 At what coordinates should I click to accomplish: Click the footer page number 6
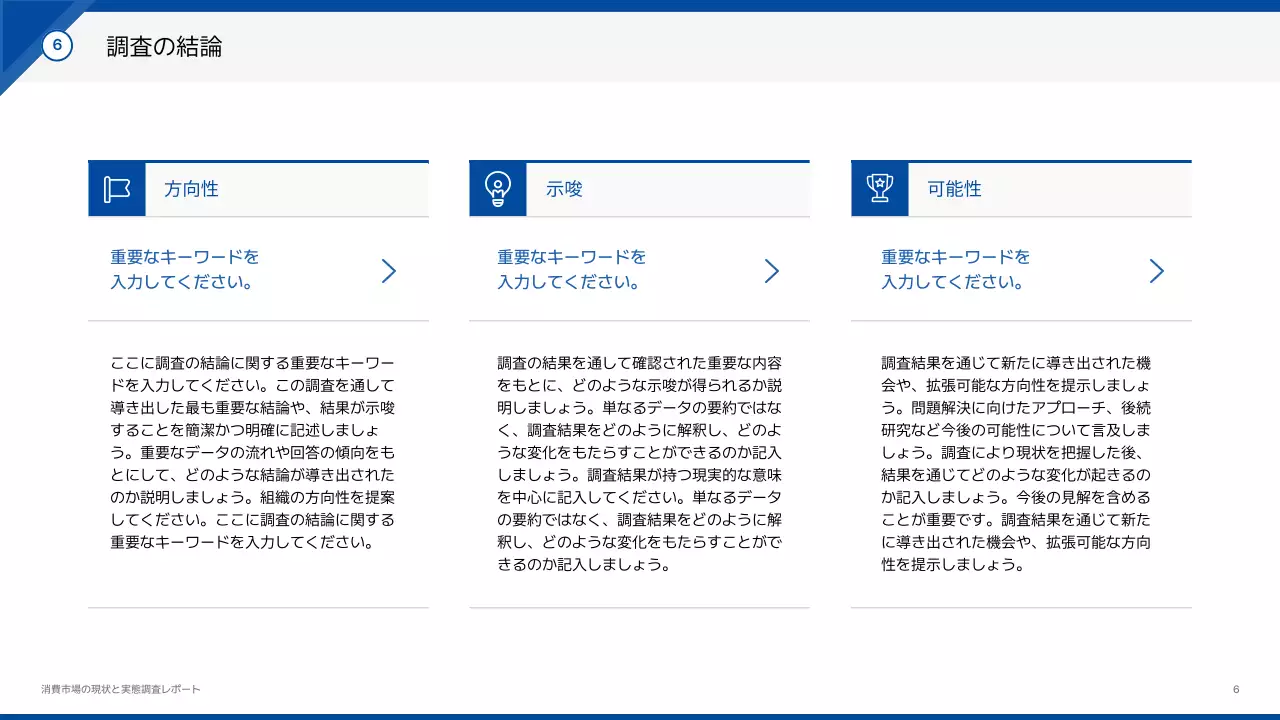point(1236,689)
